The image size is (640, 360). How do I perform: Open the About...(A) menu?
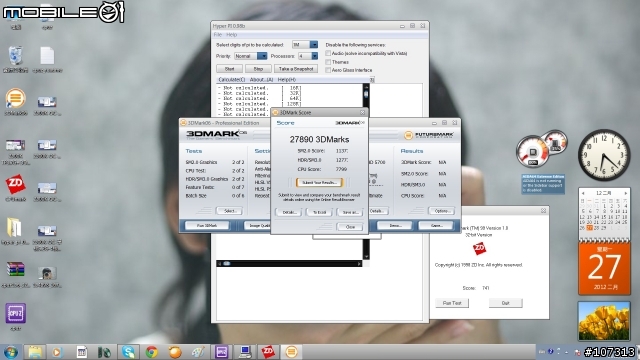(x=261, y=80)
